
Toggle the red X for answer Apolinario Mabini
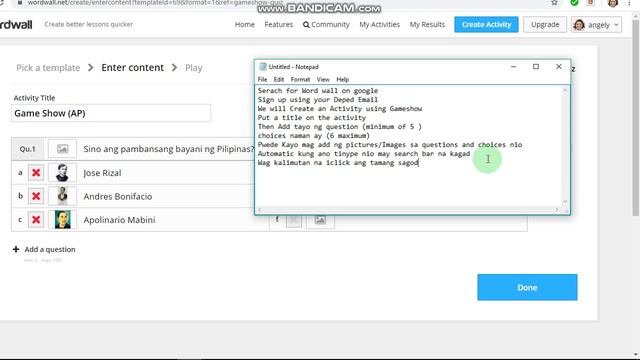point(36,220)
